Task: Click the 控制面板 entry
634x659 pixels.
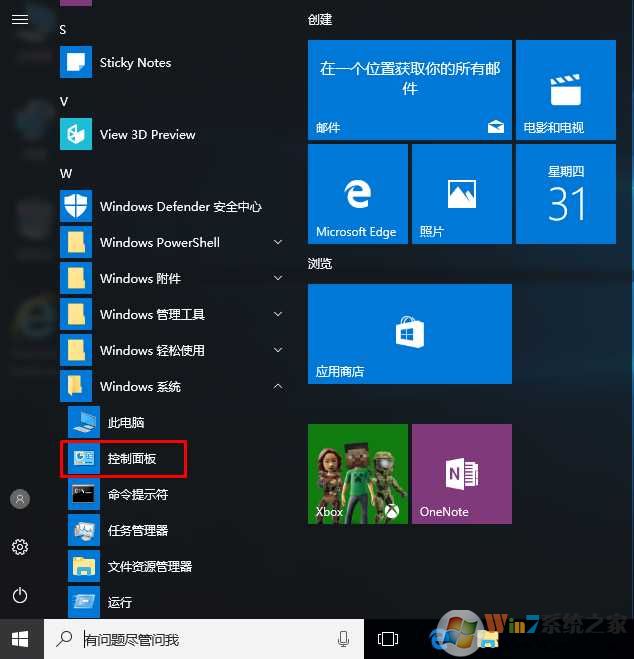Action: [131, 459]
